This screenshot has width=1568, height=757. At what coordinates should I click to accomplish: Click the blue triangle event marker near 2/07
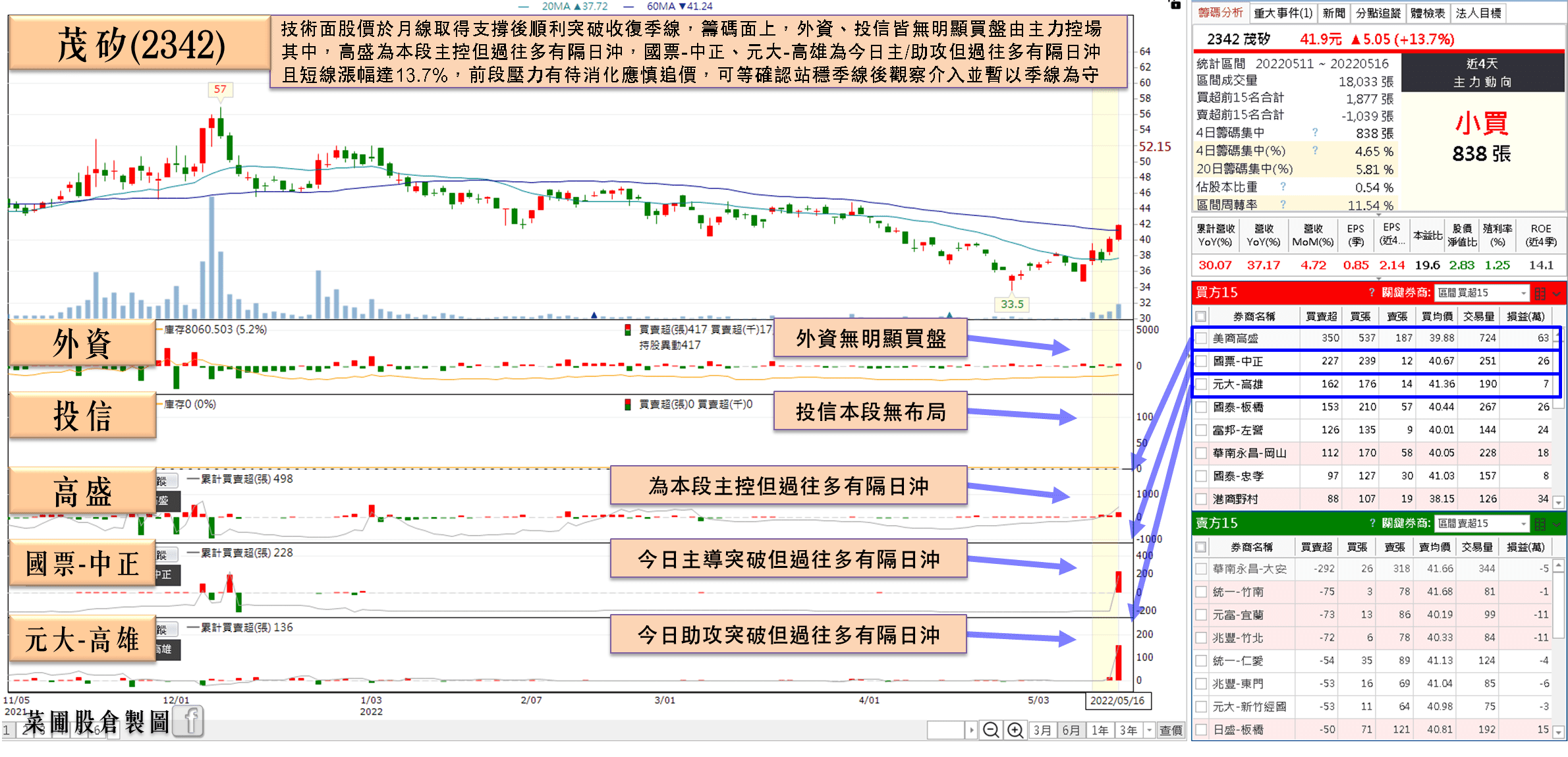(594, 315)
